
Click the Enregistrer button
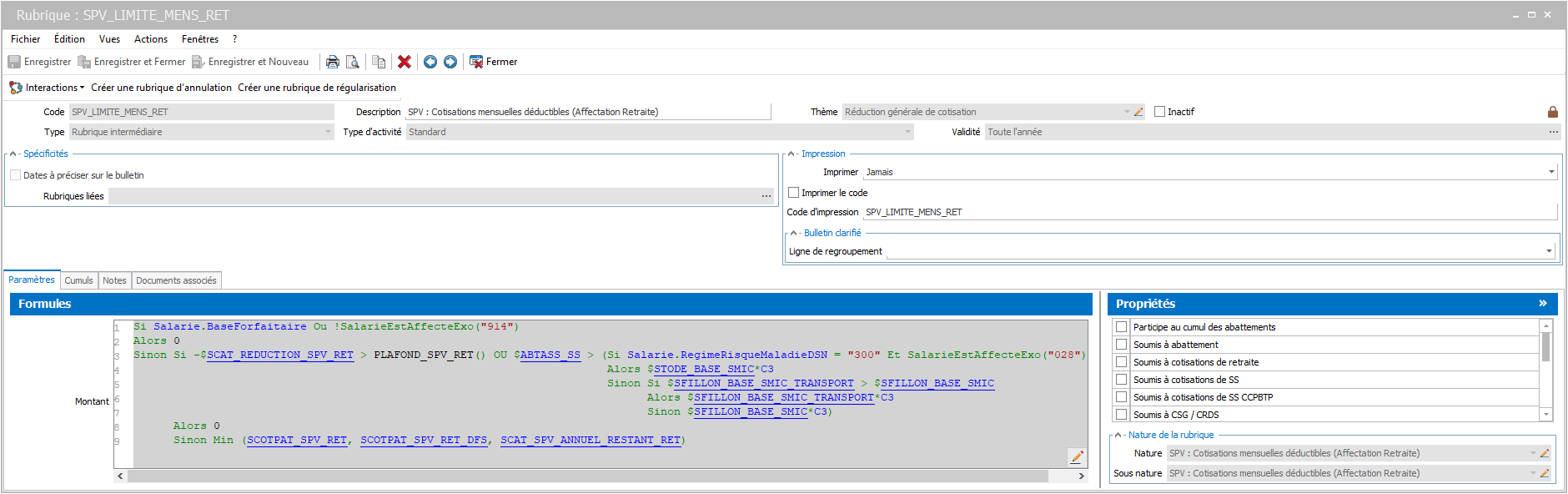tap(40, 62)
